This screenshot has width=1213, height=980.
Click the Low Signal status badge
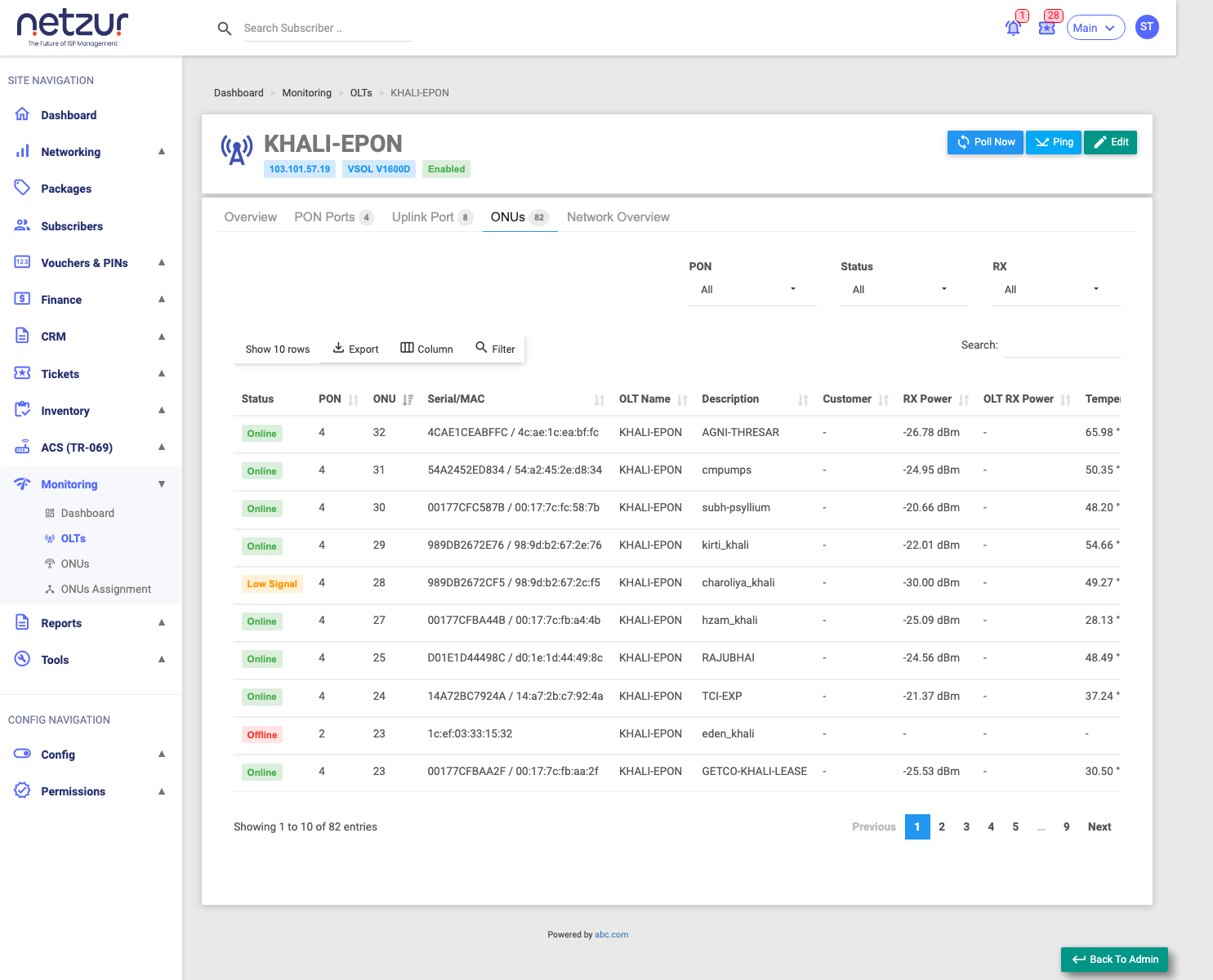coord(272,584)
